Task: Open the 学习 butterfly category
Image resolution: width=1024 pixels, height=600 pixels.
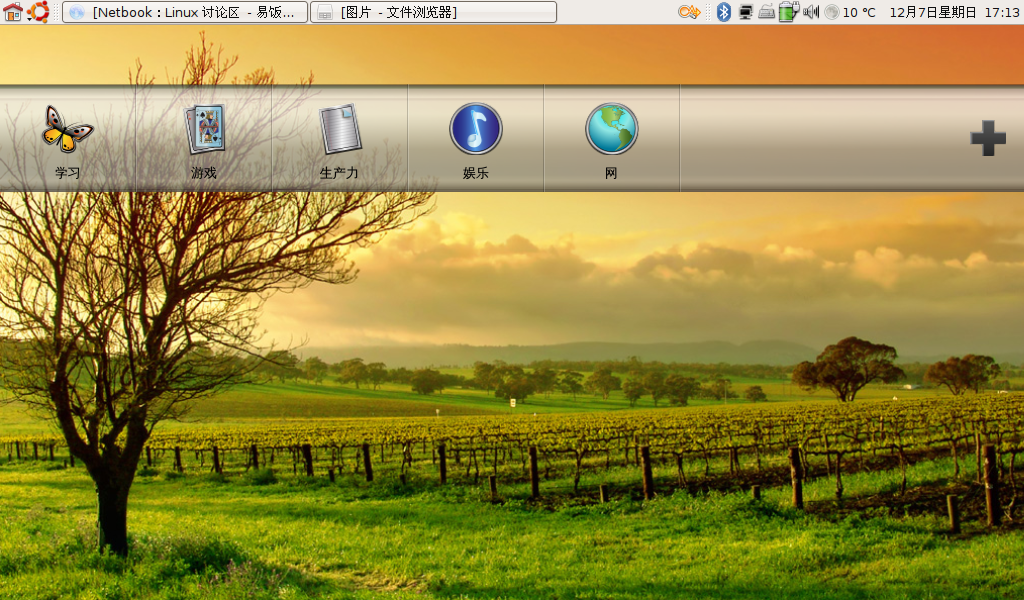Action: pos(67,139)
